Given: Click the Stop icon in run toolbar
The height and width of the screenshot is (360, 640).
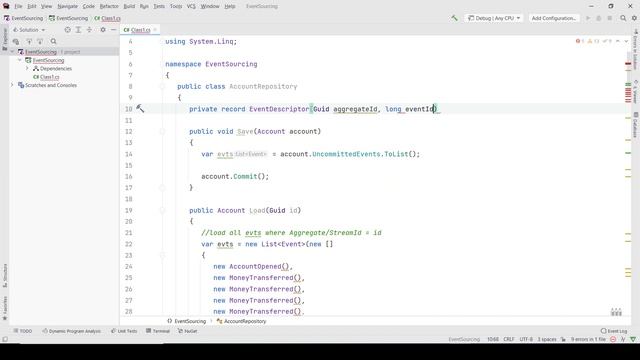Looking at the screenshot, I should (610, 18).
